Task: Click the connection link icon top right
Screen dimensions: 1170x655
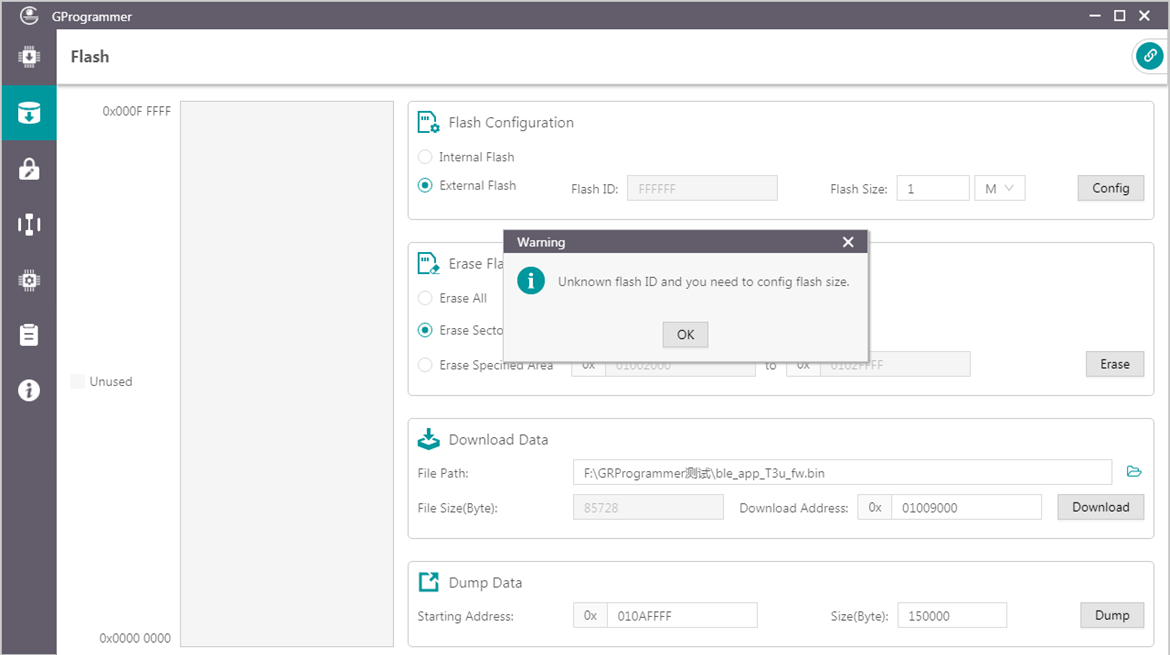Action: tap(1149, 57)
